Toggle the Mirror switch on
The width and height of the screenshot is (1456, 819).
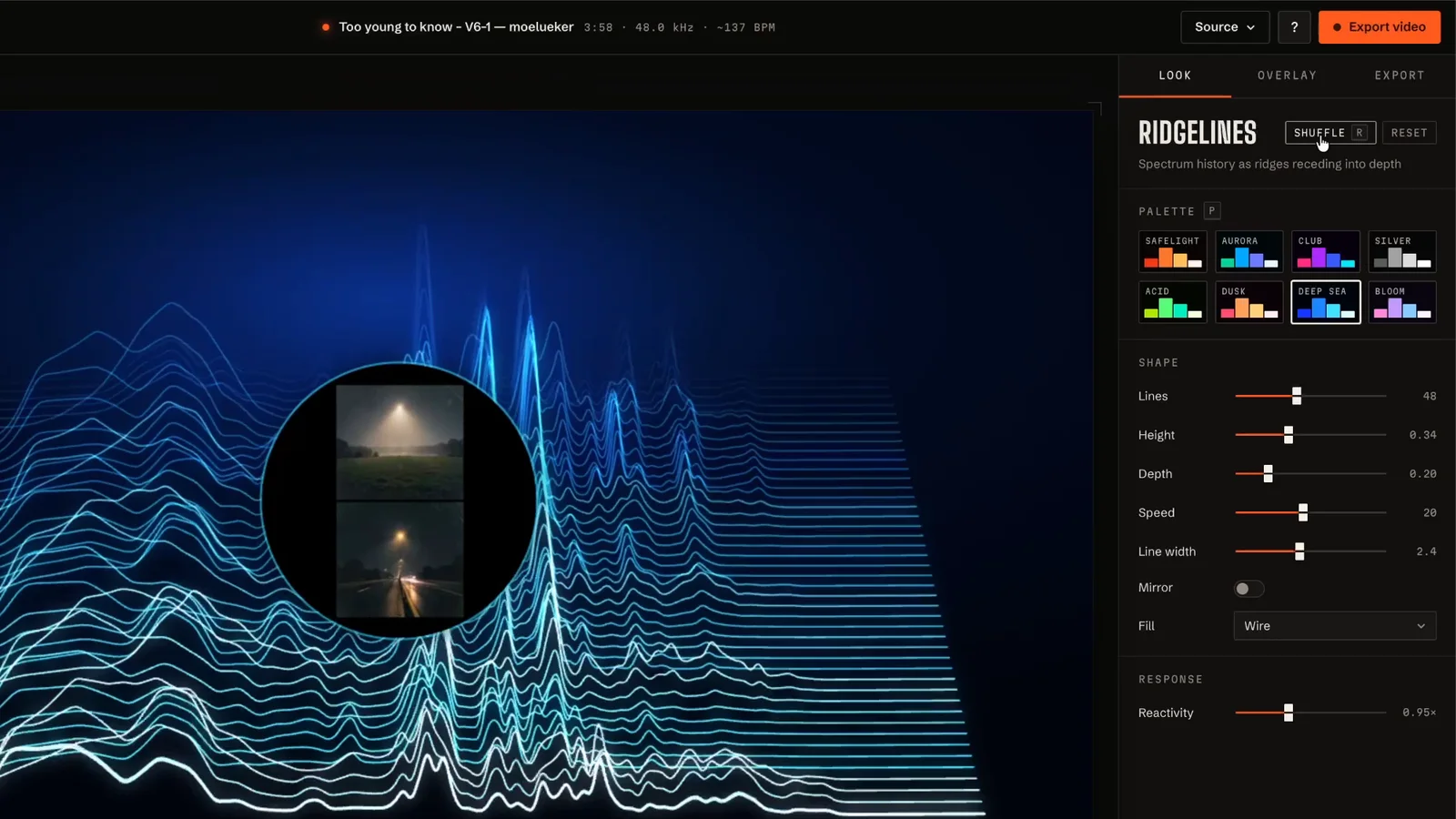pyautogui.click(x=1249, y=589)
